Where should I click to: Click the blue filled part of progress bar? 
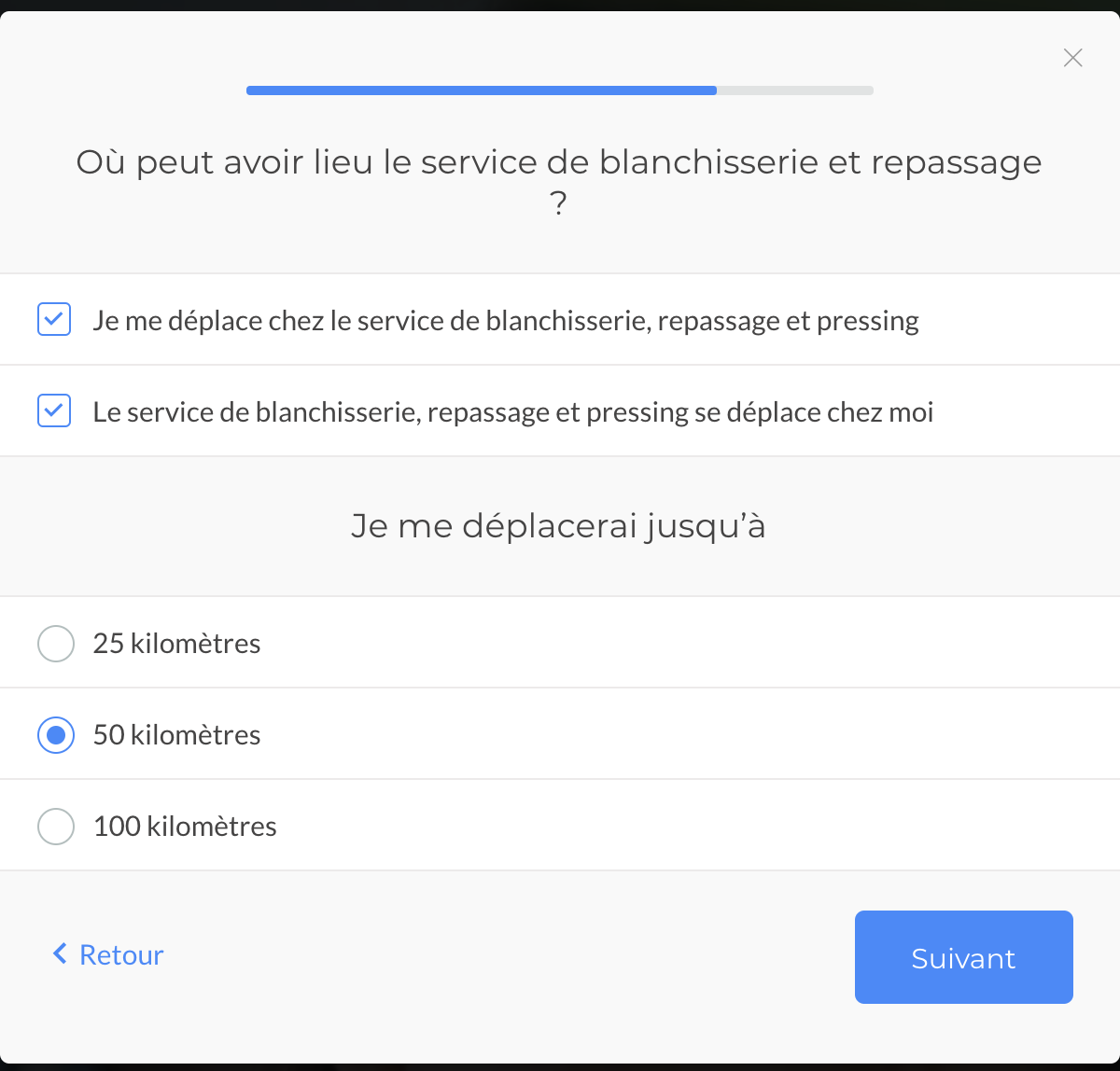coord(482,90)
